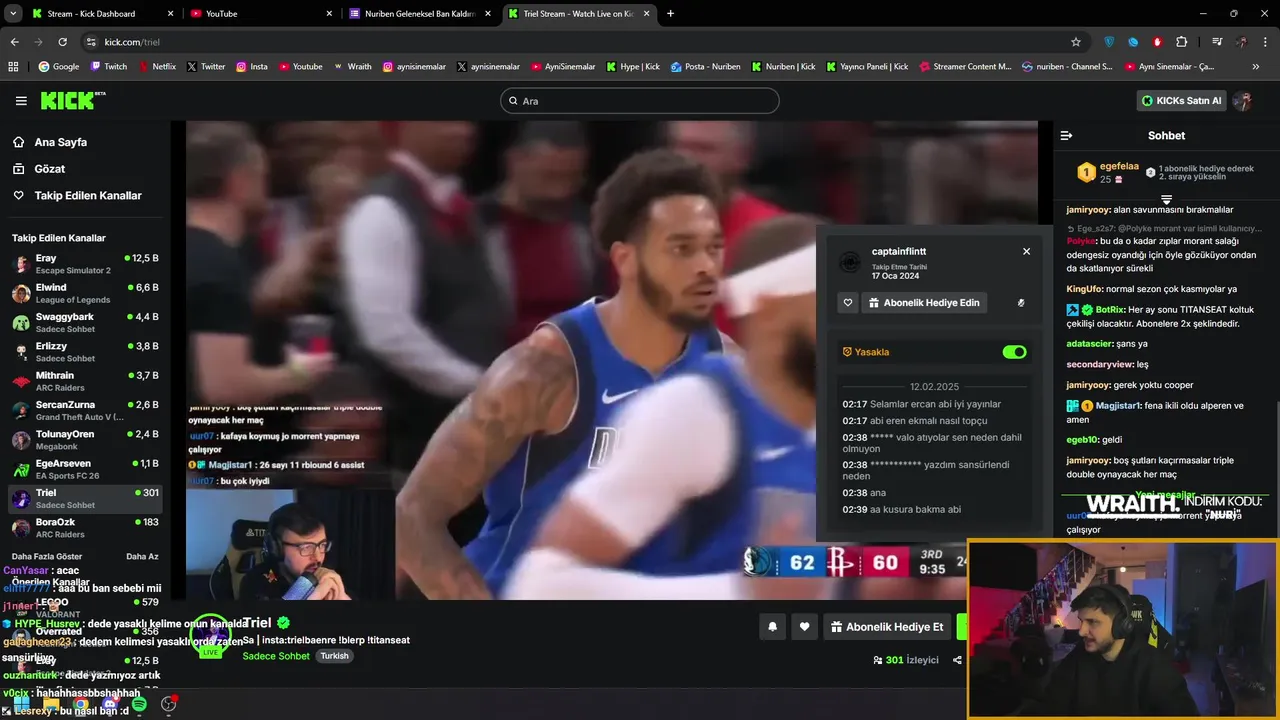Open the media control icon in toolbar
The image size is (1280, 720).
tap(1217, 42)
